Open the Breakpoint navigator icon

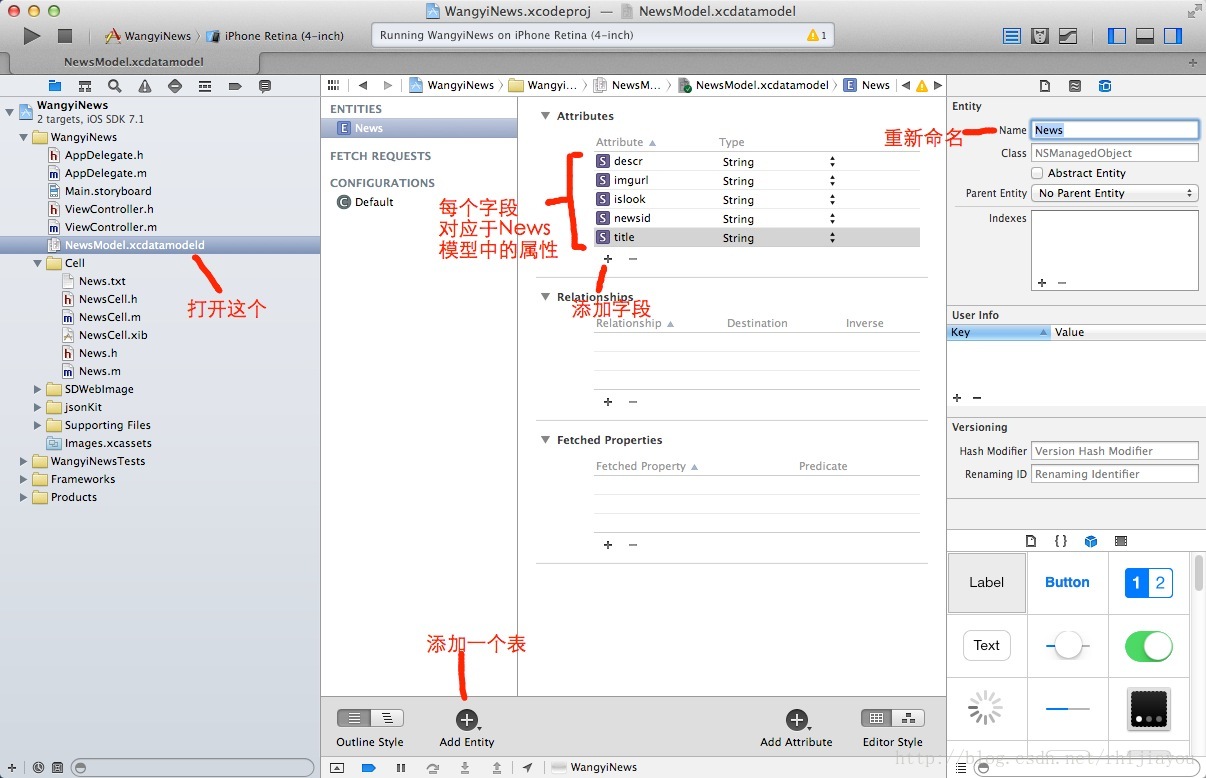pos(235,86)
